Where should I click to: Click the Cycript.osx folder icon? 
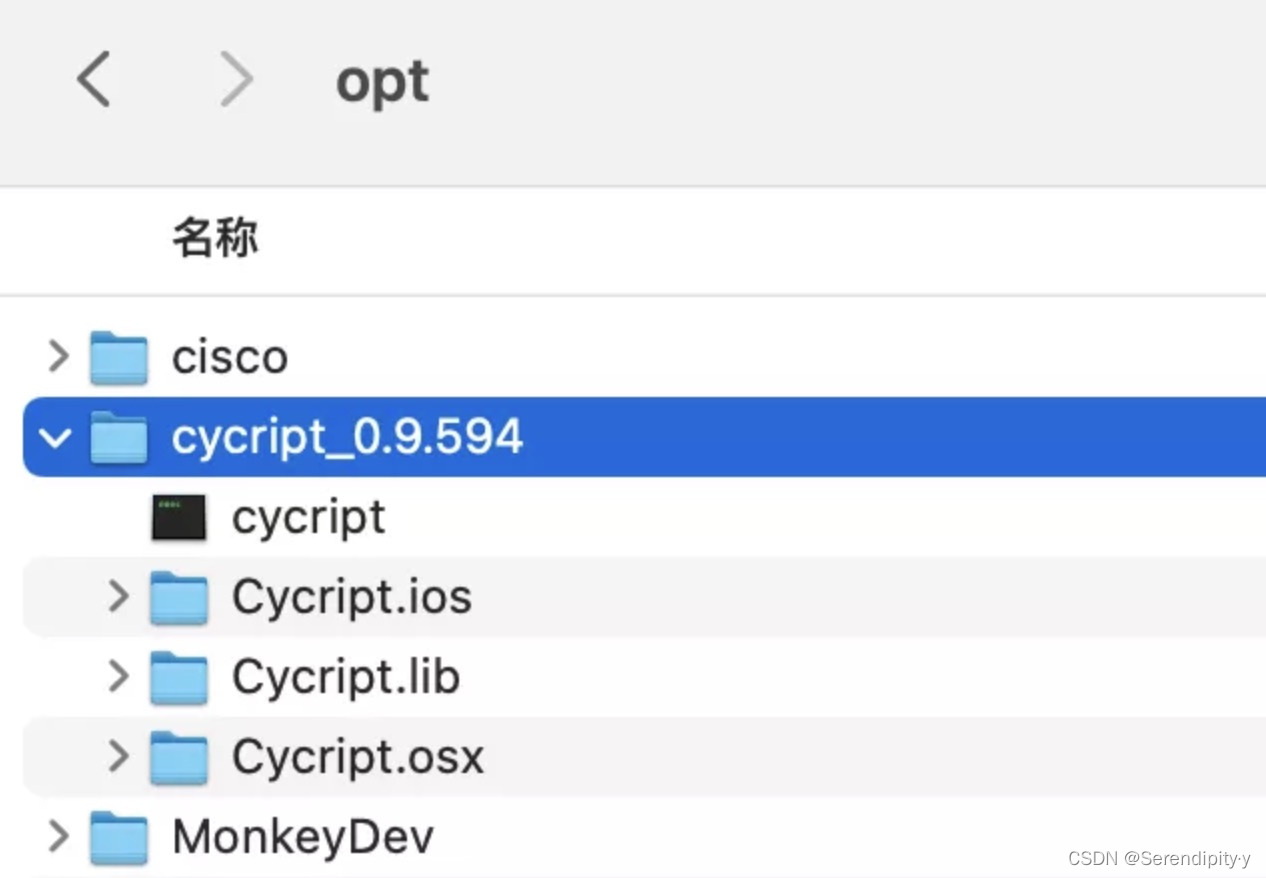[x=179, y=758]
